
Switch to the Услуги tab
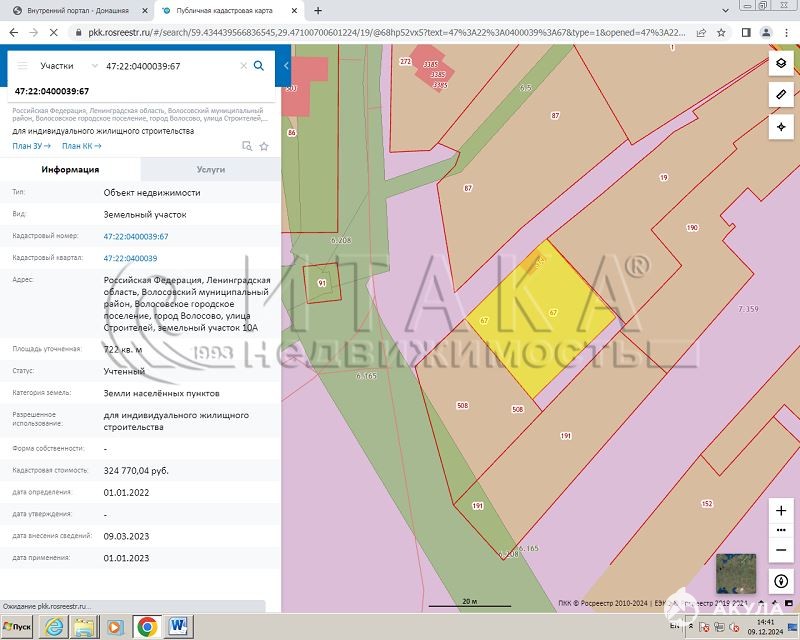click(x=210, y=170)
